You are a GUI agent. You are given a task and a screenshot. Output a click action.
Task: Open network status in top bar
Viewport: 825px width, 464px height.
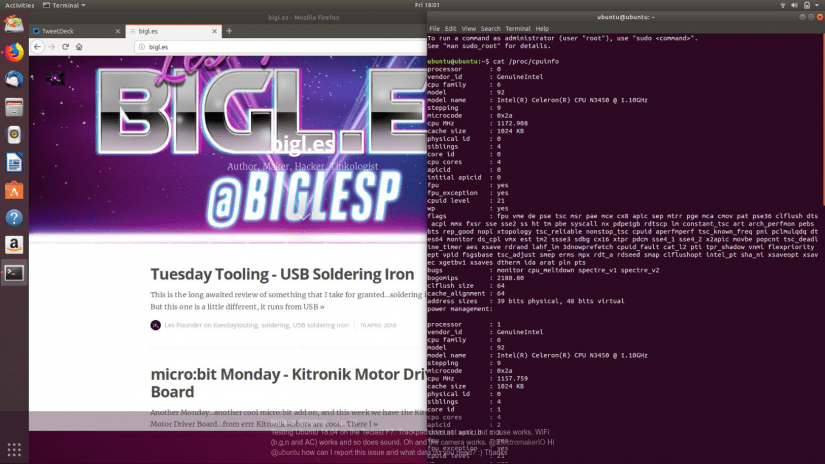tap(782, 5)
